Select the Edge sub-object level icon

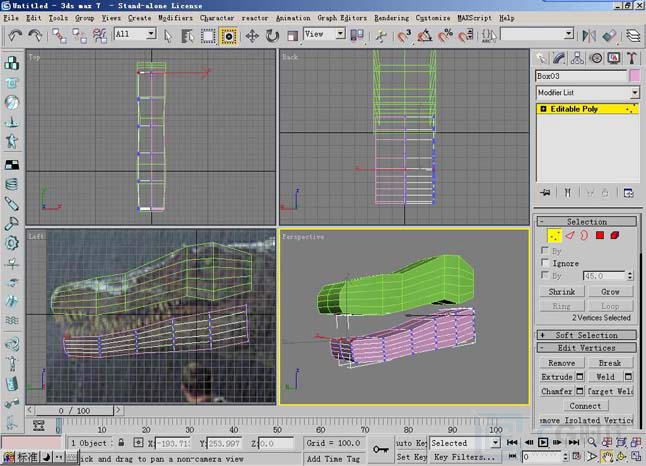pos(569,236)
